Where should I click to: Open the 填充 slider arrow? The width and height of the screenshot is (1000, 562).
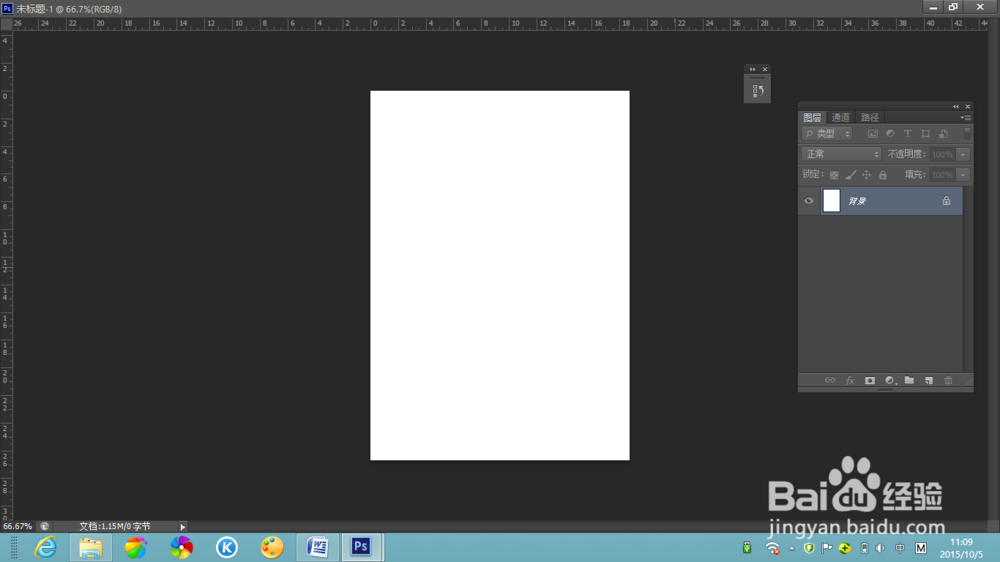point(964,175)
